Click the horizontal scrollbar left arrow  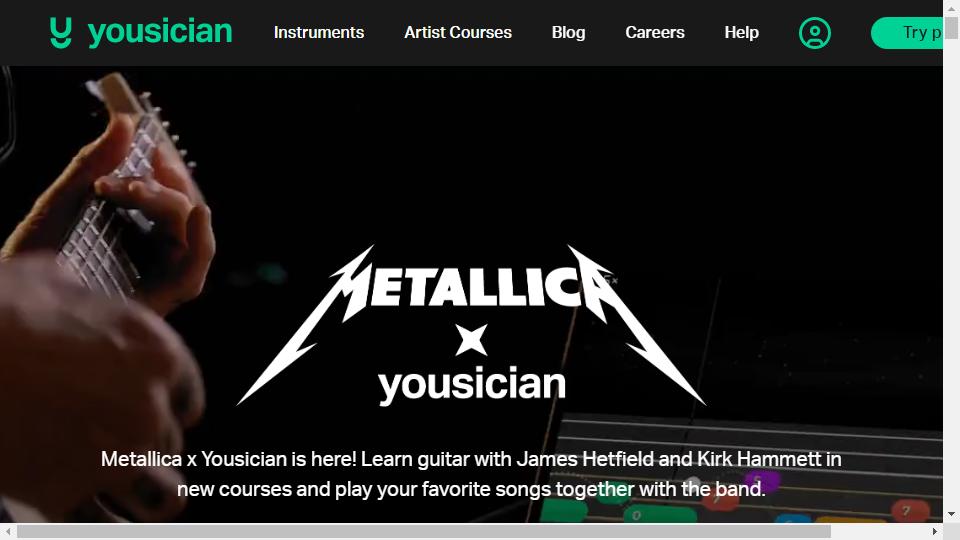click(x=8, y=531)
